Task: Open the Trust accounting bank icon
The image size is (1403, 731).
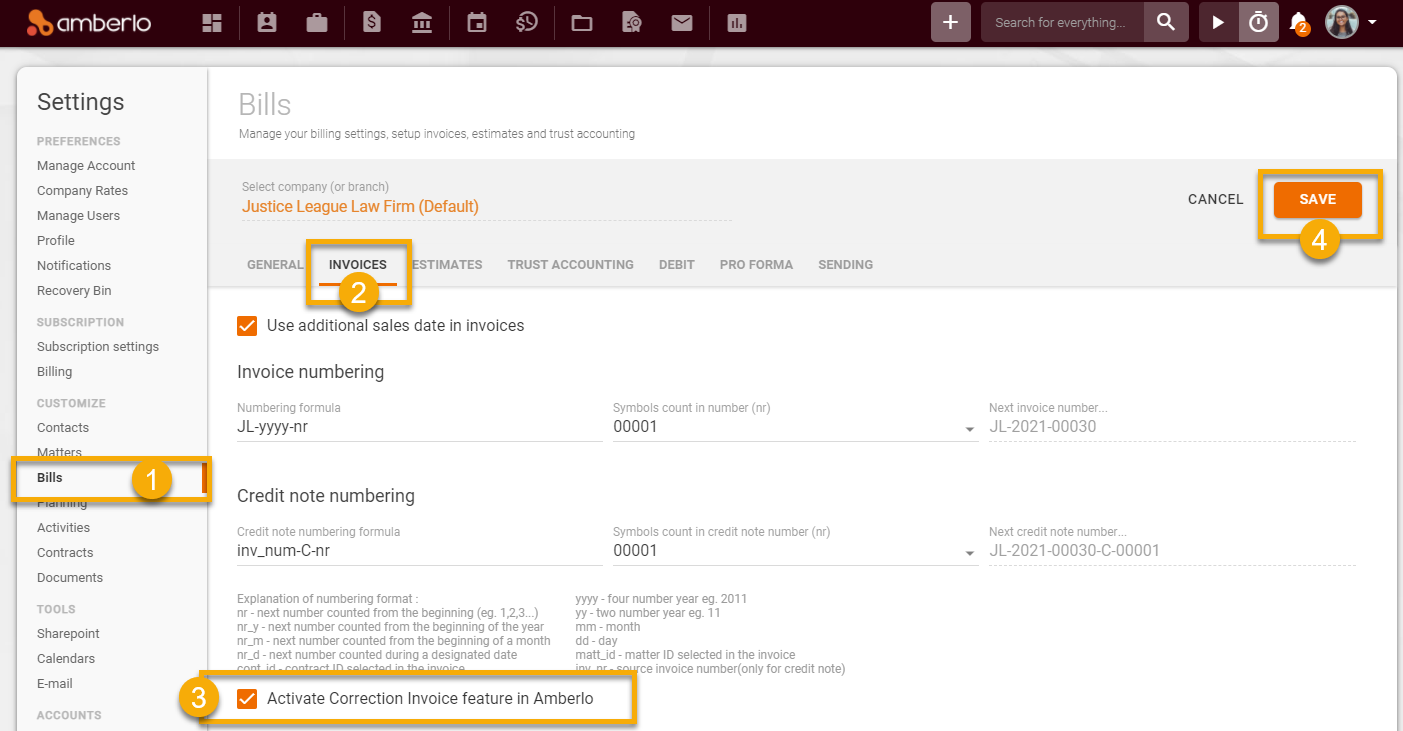Action: [x=422, y=22]
